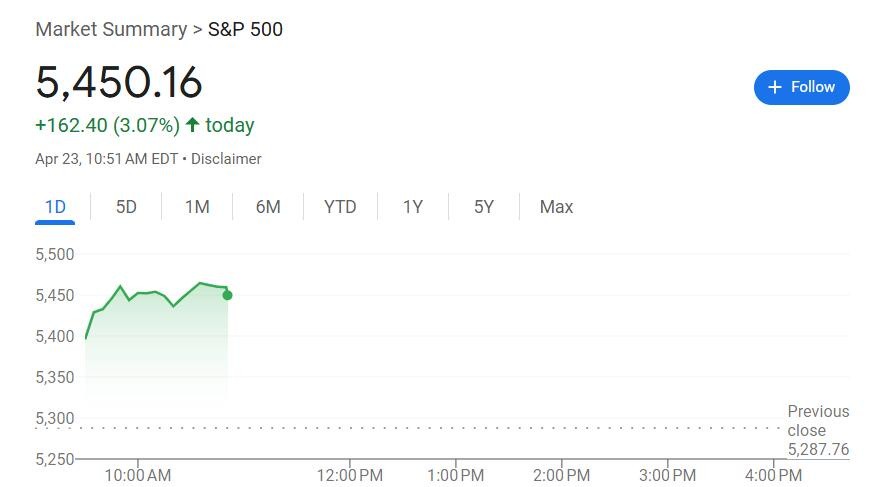Switch to the 5Y chart tab
The width and height of the screenshot is (879, 487).
[x=484, y=207]
